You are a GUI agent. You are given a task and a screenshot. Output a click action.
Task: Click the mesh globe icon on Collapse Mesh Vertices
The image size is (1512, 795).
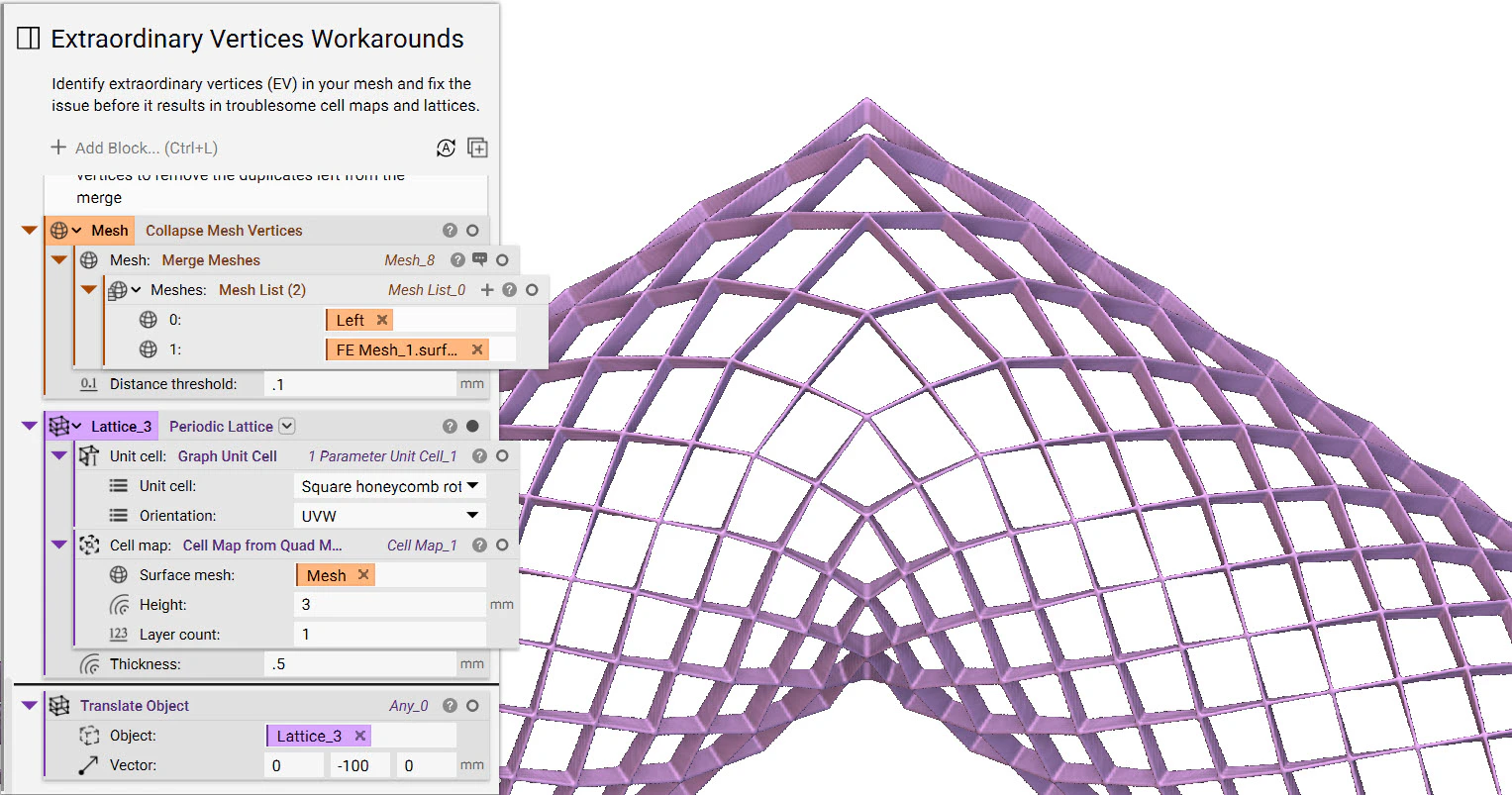61,230
